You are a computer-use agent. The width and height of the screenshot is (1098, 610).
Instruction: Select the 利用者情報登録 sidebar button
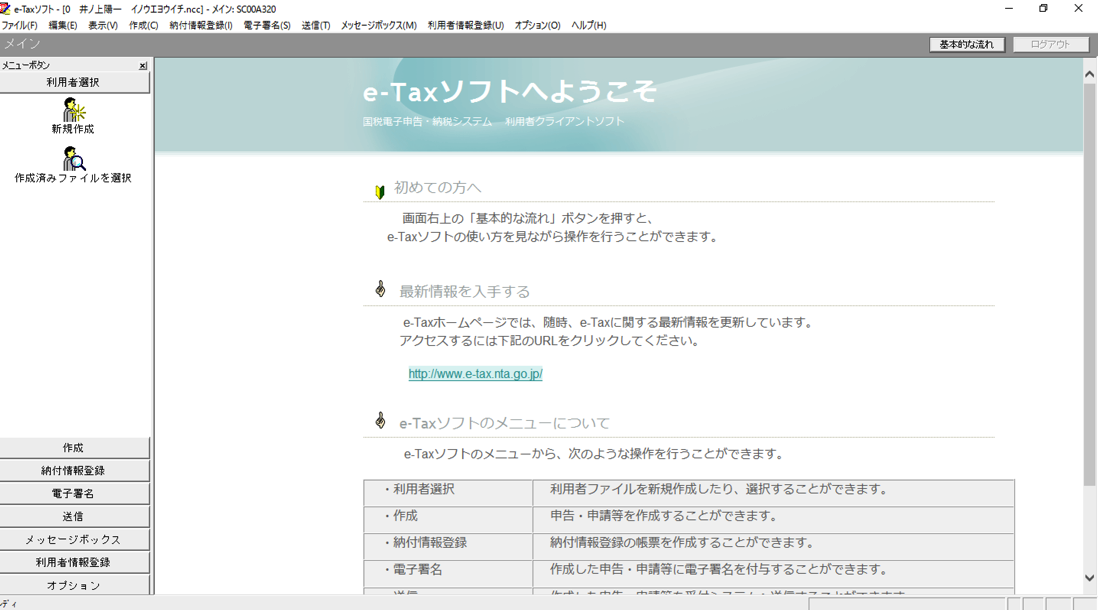[74, 562]
